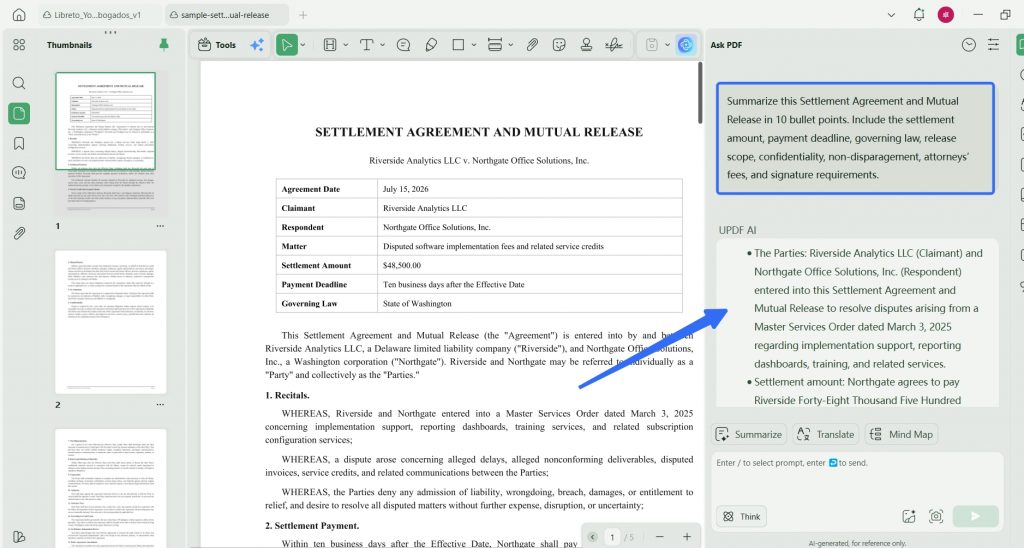Expand the measure tool dropdown arrow
Viewport: 1024px width, 548px height.
click(x=511, y=45)
